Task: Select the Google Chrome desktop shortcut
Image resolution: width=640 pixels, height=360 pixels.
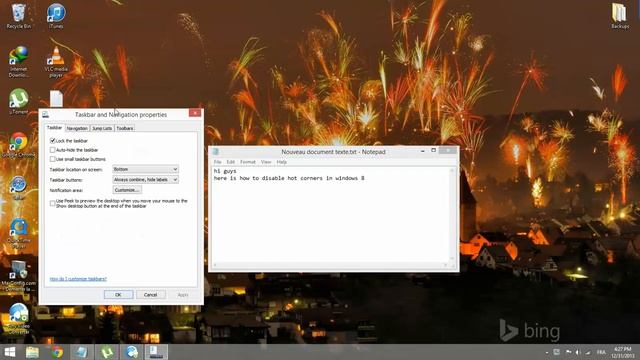Action: [x=18, y=145]
